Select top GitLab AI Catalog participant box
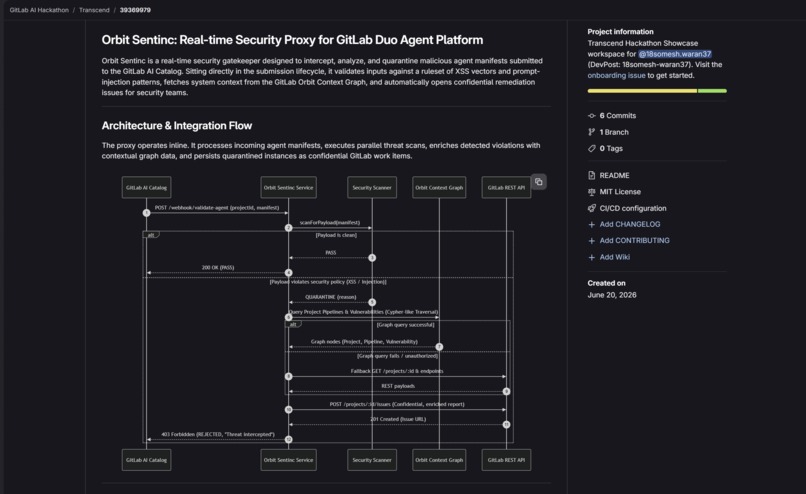This screenshot has height=494, width=806. (x=146, y=188)
